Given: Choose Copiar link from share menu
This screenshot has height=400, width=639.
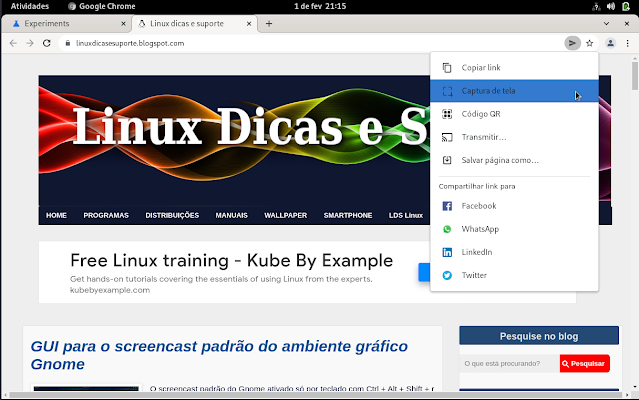Looking at the screenshot, I should (514, 68).
